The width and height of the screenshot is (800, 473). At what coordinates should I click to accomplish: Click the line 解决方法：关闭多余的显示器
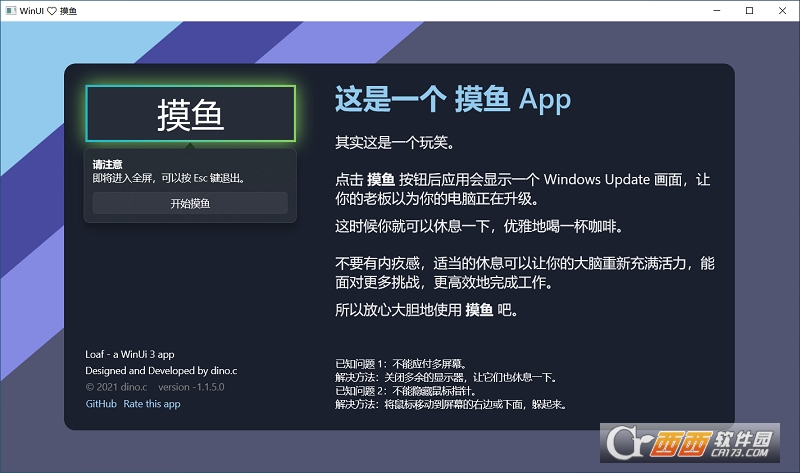pyautogui.click(x=446, y=378)
